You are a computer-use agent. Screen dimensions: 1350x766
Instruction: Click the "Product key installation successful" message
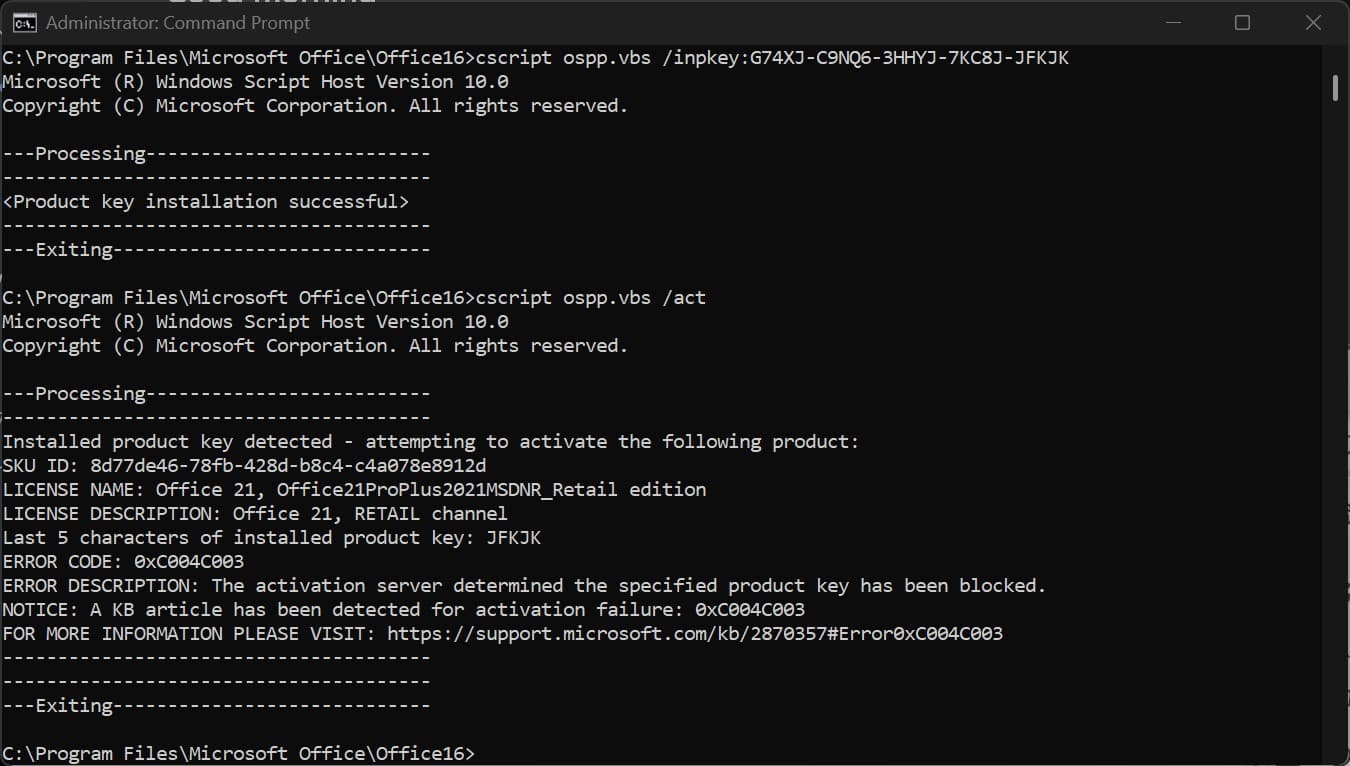[206, 201]
